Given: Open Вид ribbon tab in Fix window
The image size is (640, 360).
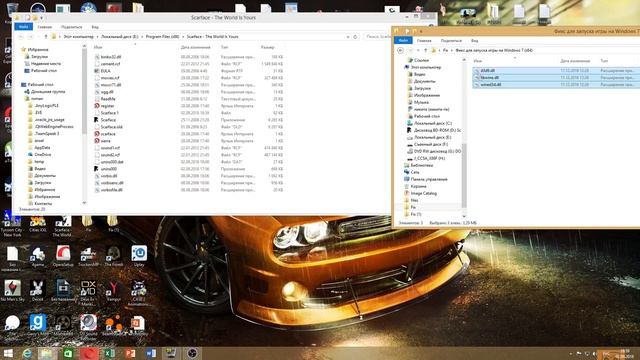Looking at the screenshot, I should 474,41.
